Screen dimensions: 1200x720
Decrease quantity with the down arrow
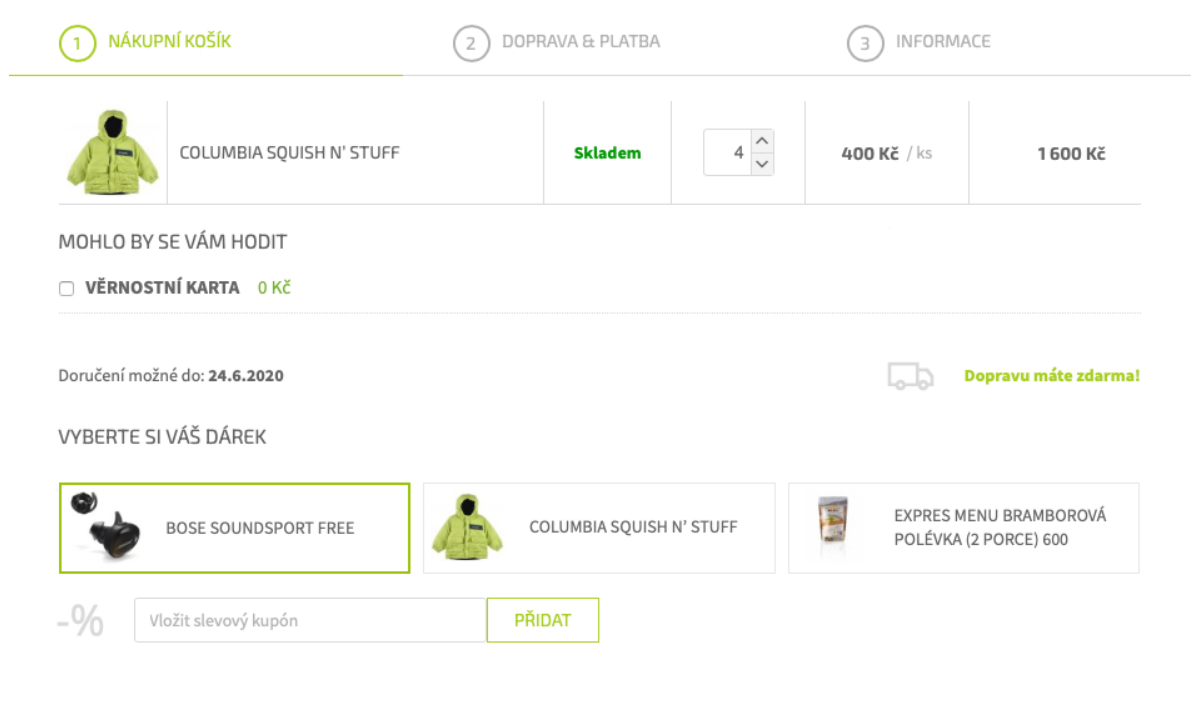point(762,164)
